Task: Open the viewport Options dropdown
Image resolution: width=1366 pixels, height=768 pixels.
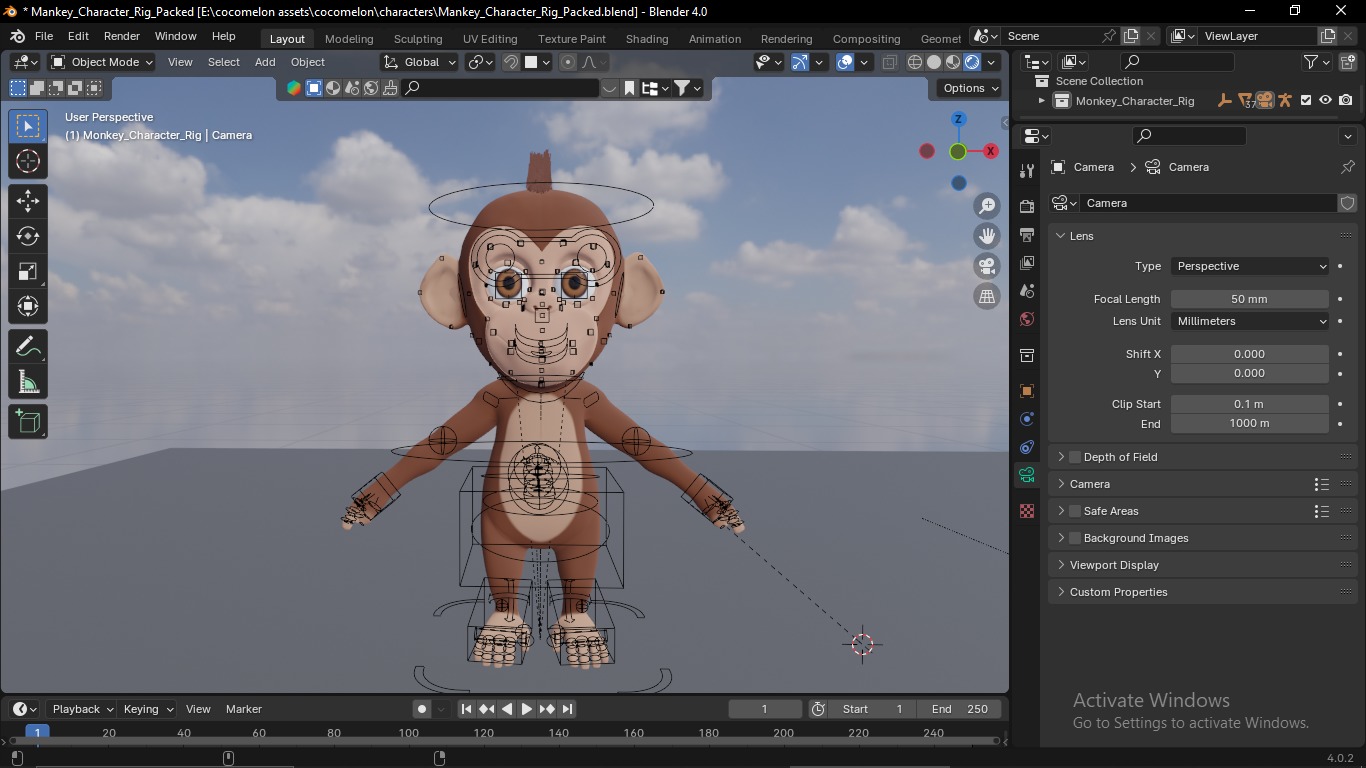Action: pyautogui.click(x=970, y=88)
